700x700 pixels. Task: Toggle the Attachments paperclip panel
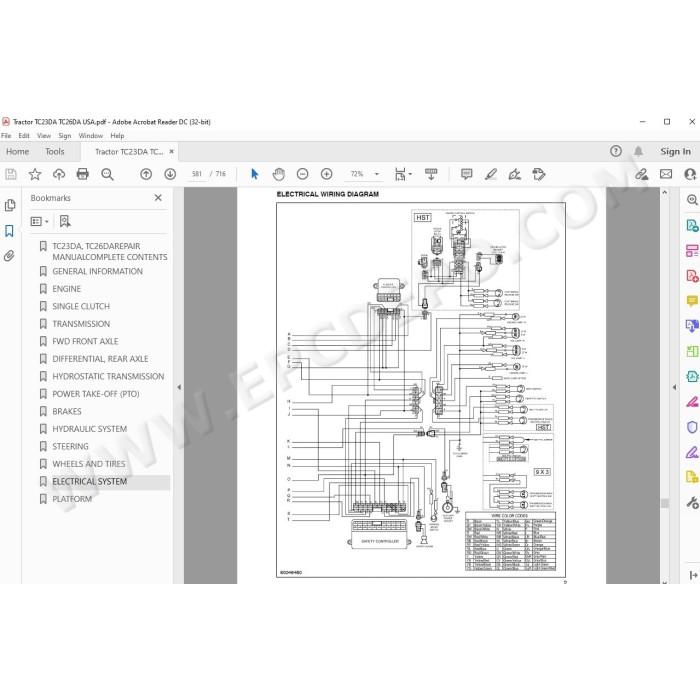click(x=9, y=256)
